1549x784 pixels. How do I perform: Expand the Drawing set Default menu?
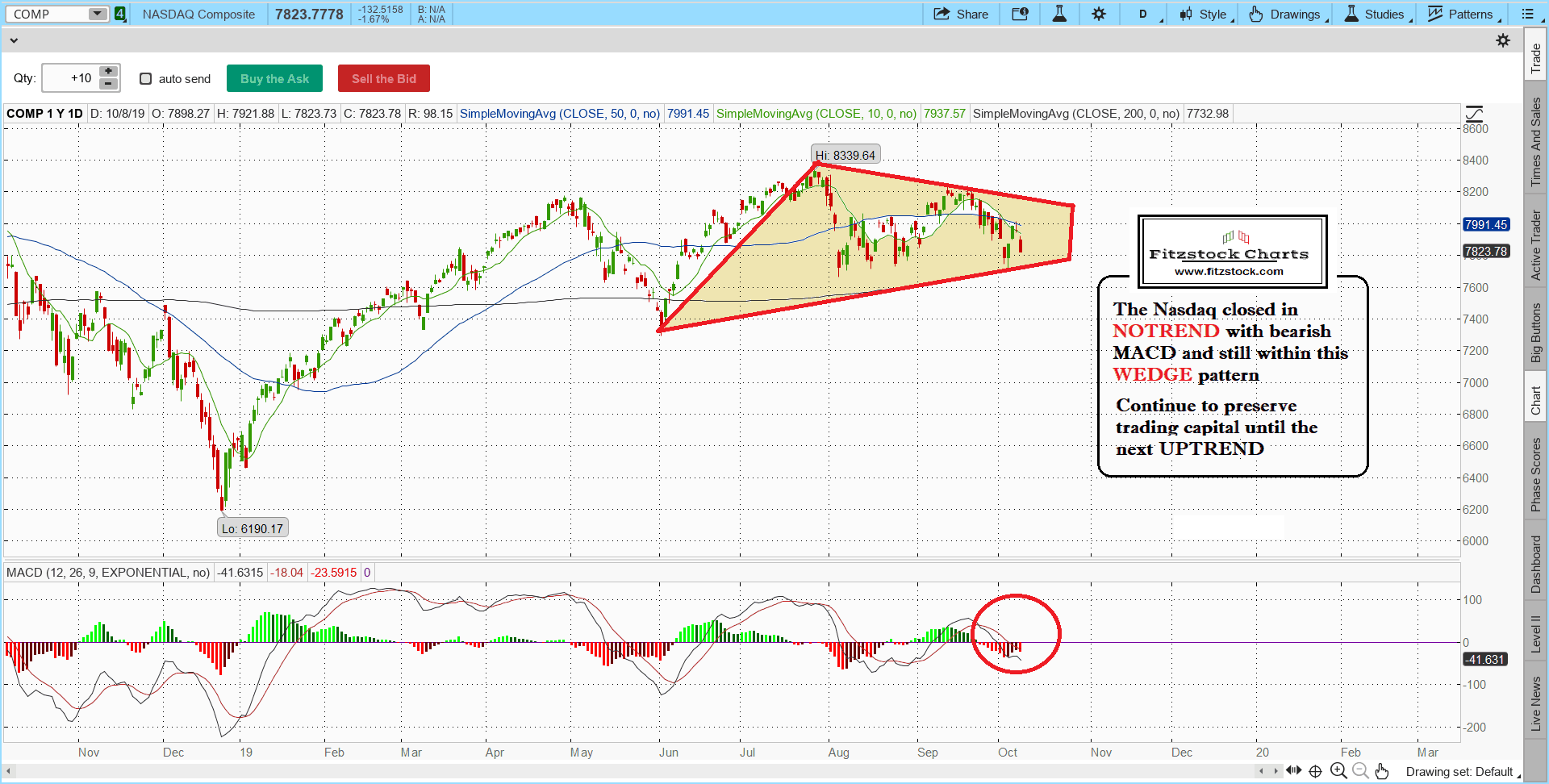click(x=1462, y=772)
